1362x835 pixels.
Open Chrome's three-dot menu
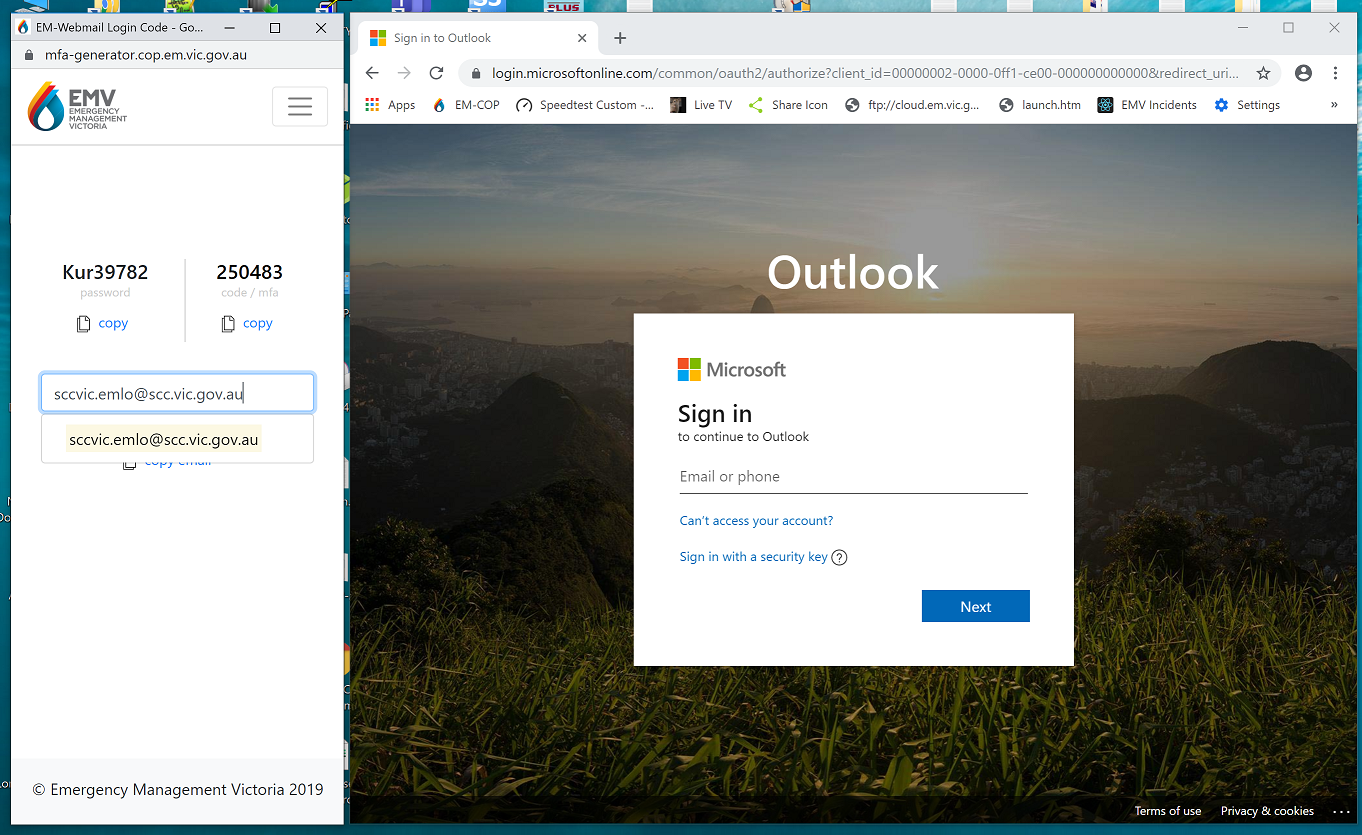click(1335, 73)
